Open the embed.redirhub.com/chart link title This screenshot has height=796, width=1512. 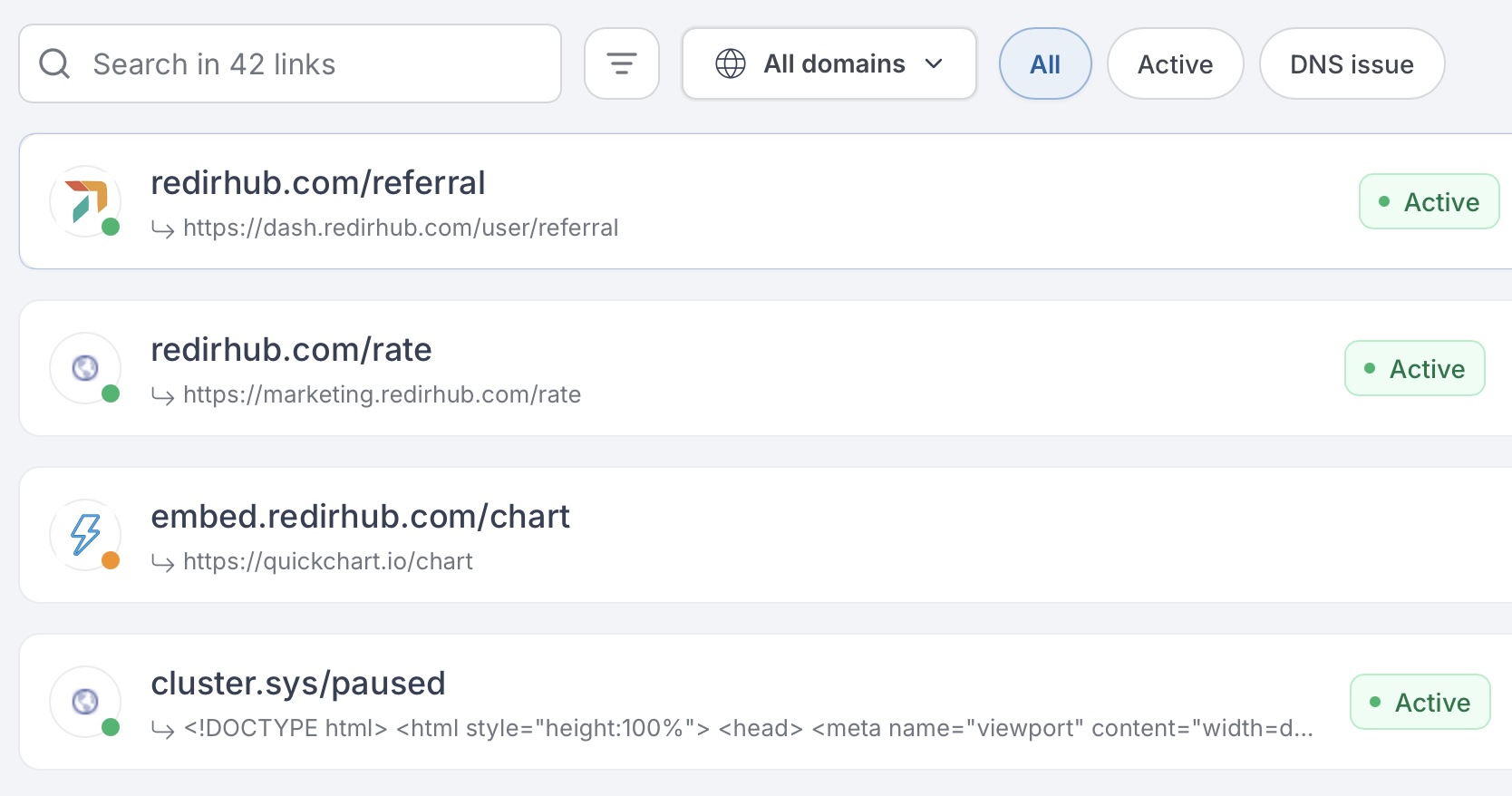(360, 517)
